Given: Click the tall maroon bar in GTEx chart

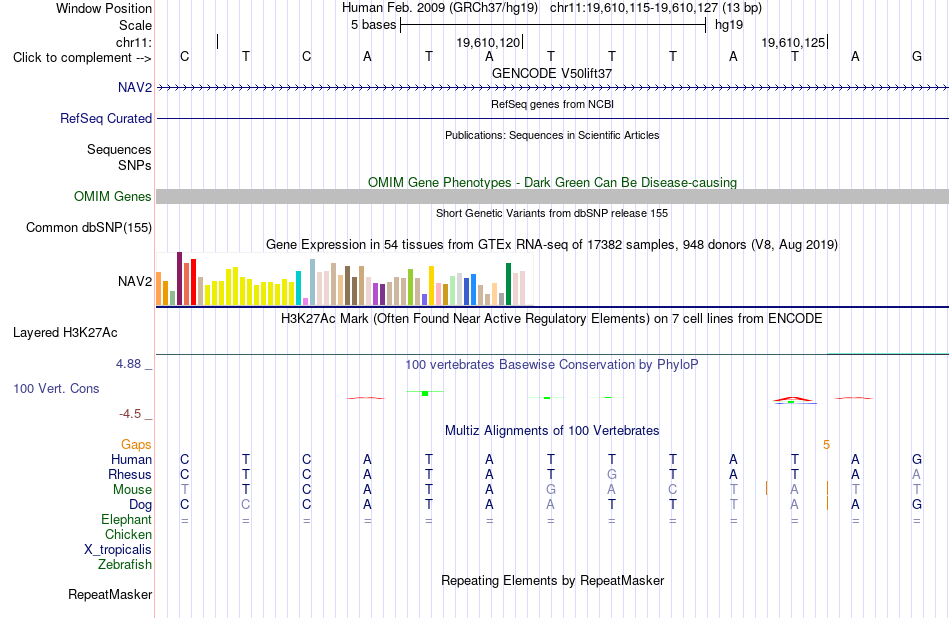Looking at the screenshot, I should [179, 279].
